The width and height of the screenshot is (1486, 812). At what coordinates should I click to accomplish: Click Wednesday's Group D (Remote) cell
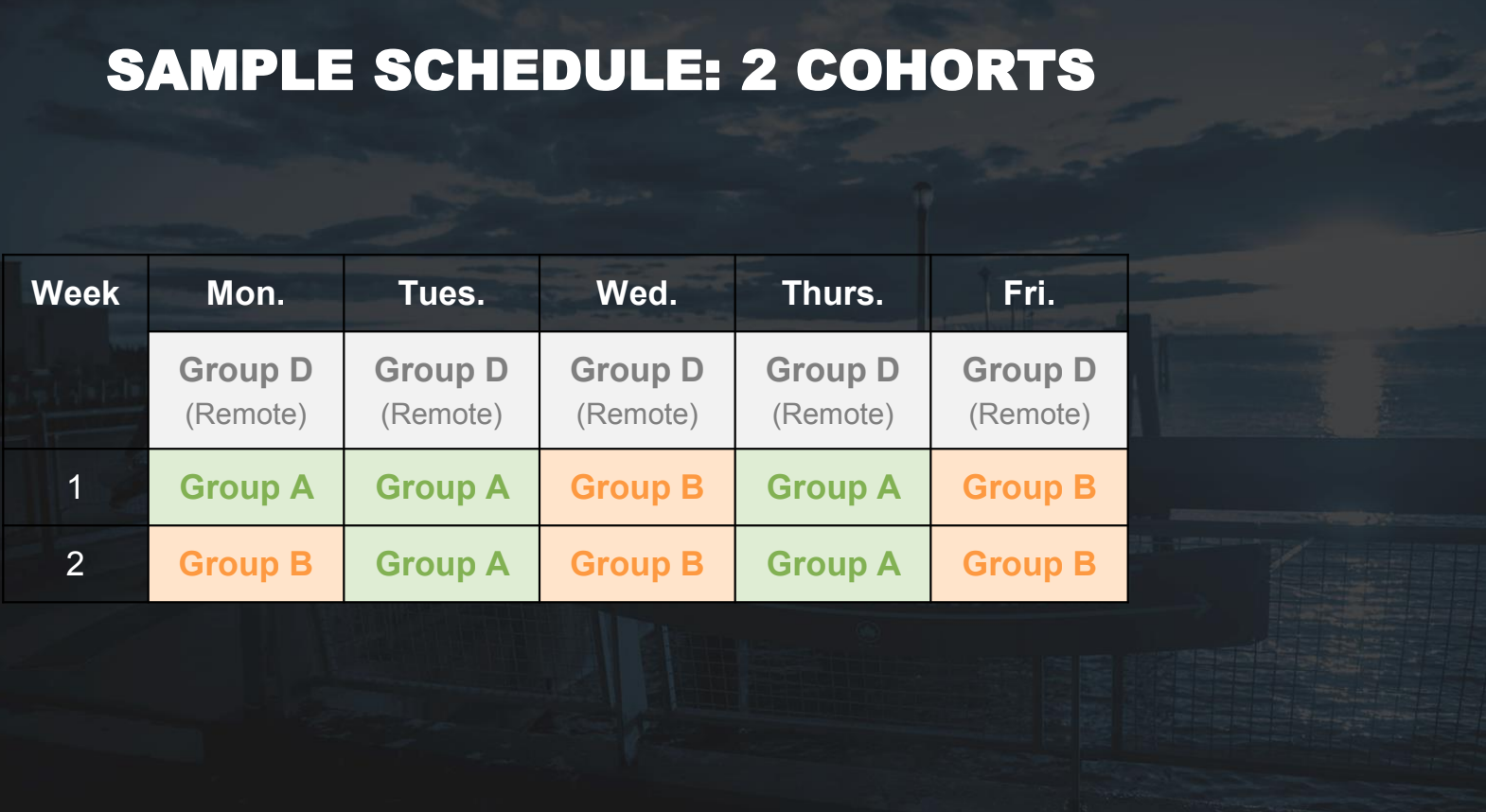pos(637,390)
